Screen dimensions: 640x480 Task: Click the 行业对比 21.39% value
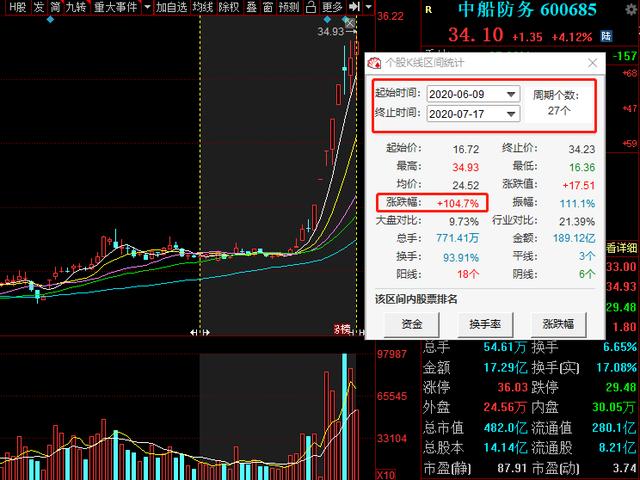pyautogui.click(x=577, y=222)
